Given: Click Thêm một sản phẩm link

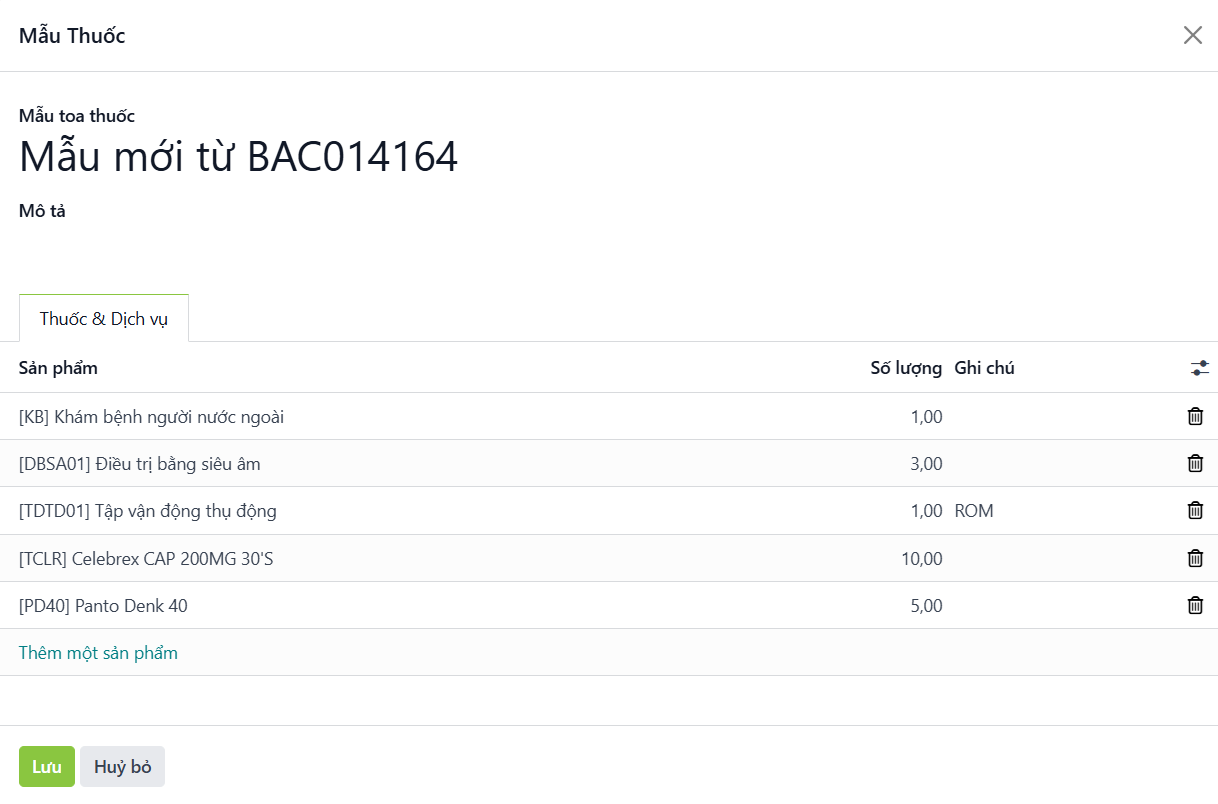Looking at the screenshot, I should (98, 653).
